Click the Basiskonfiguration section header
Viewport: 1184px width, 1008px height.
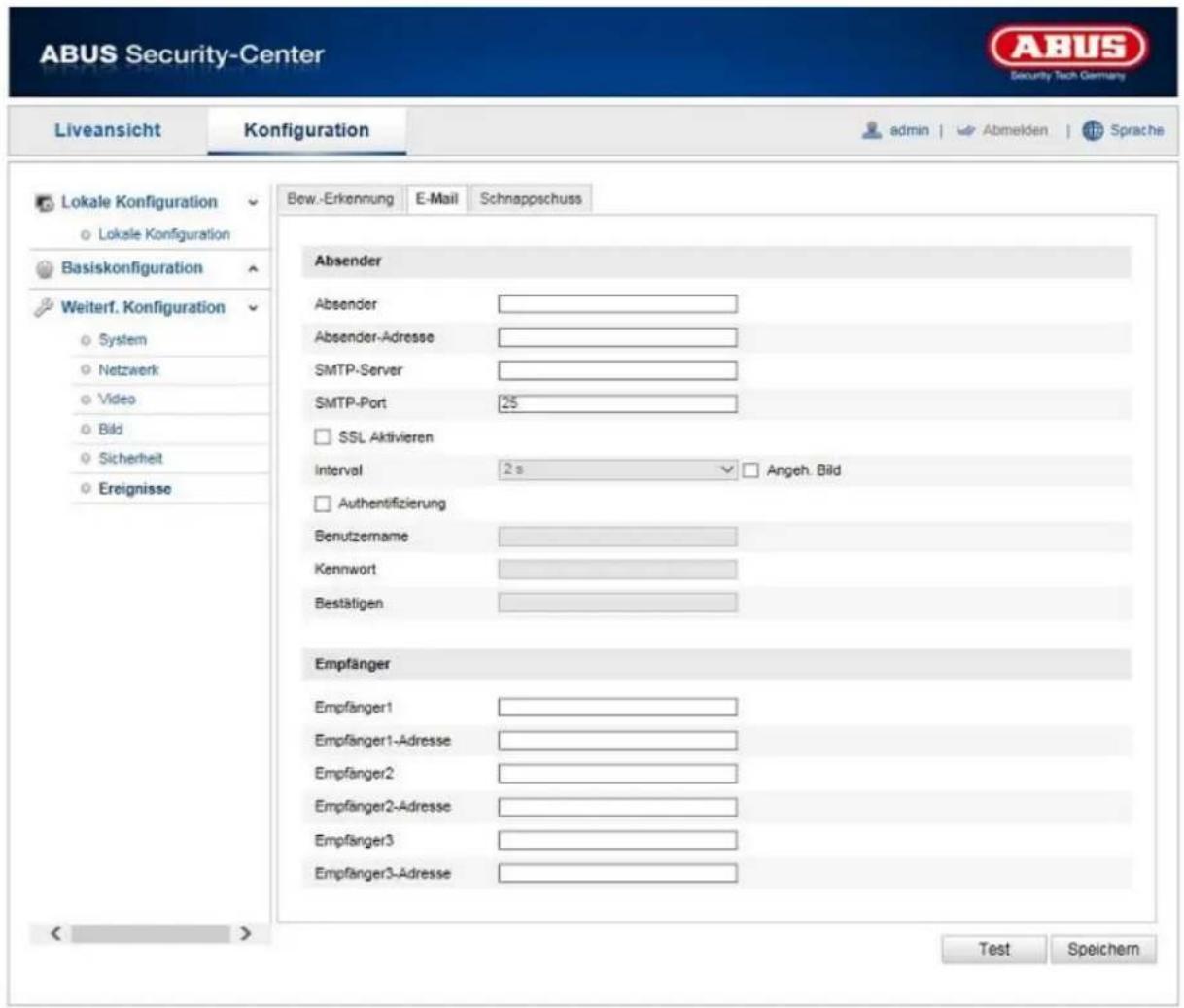click(x=132, y=268)
